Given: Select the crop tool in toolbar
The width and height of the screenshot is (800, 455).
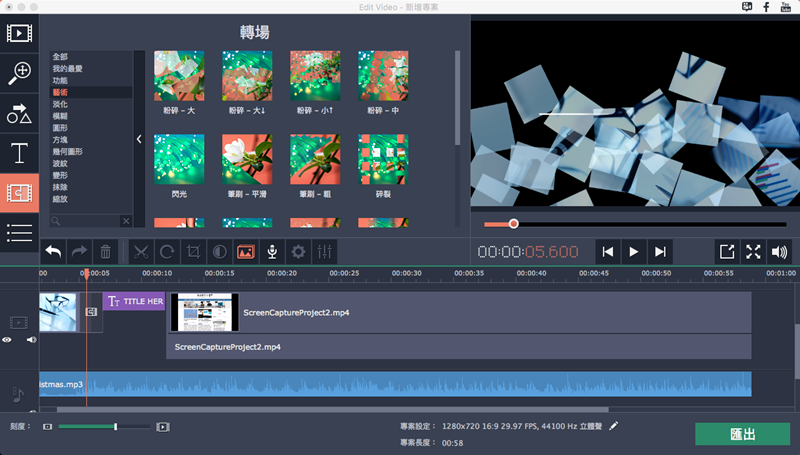Looking at the screenshot, I should (x=194, y=252).
